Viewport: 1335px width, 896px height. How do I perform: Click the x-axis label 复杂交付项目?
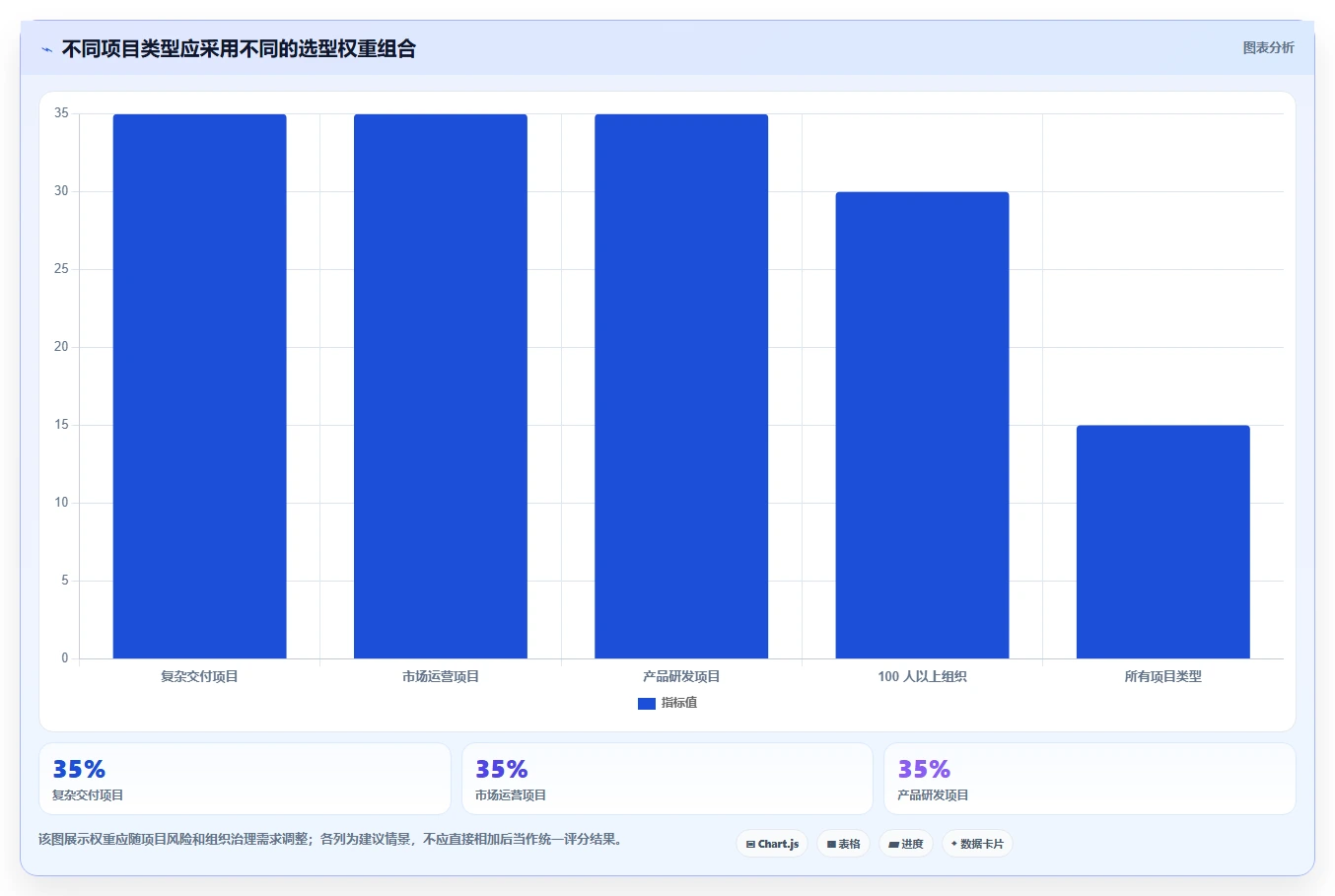pos(200,676)
